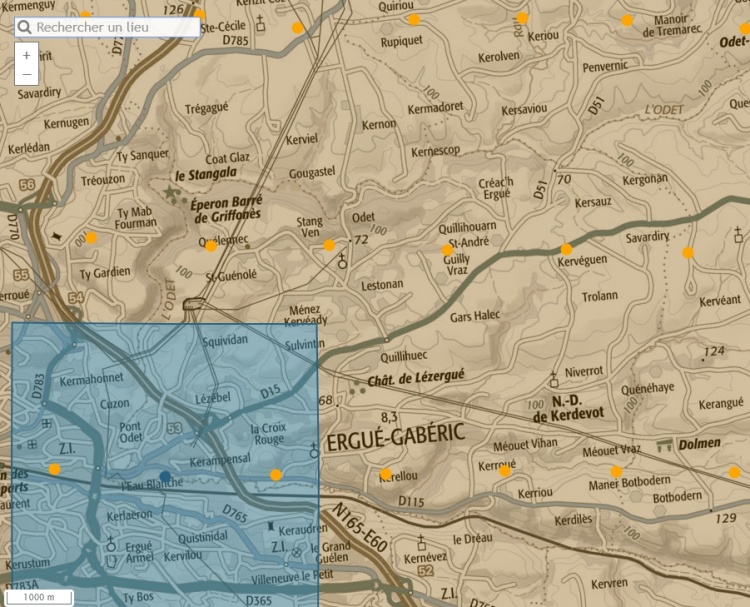Select the orange marker above Guilly Vraz

pos(447,250)
